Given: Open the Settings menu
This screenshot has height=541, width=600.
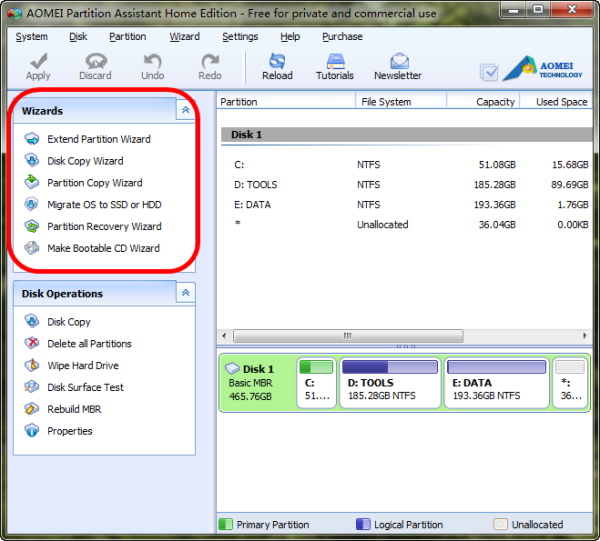Looking at the screenshot, I should [240, 37].
